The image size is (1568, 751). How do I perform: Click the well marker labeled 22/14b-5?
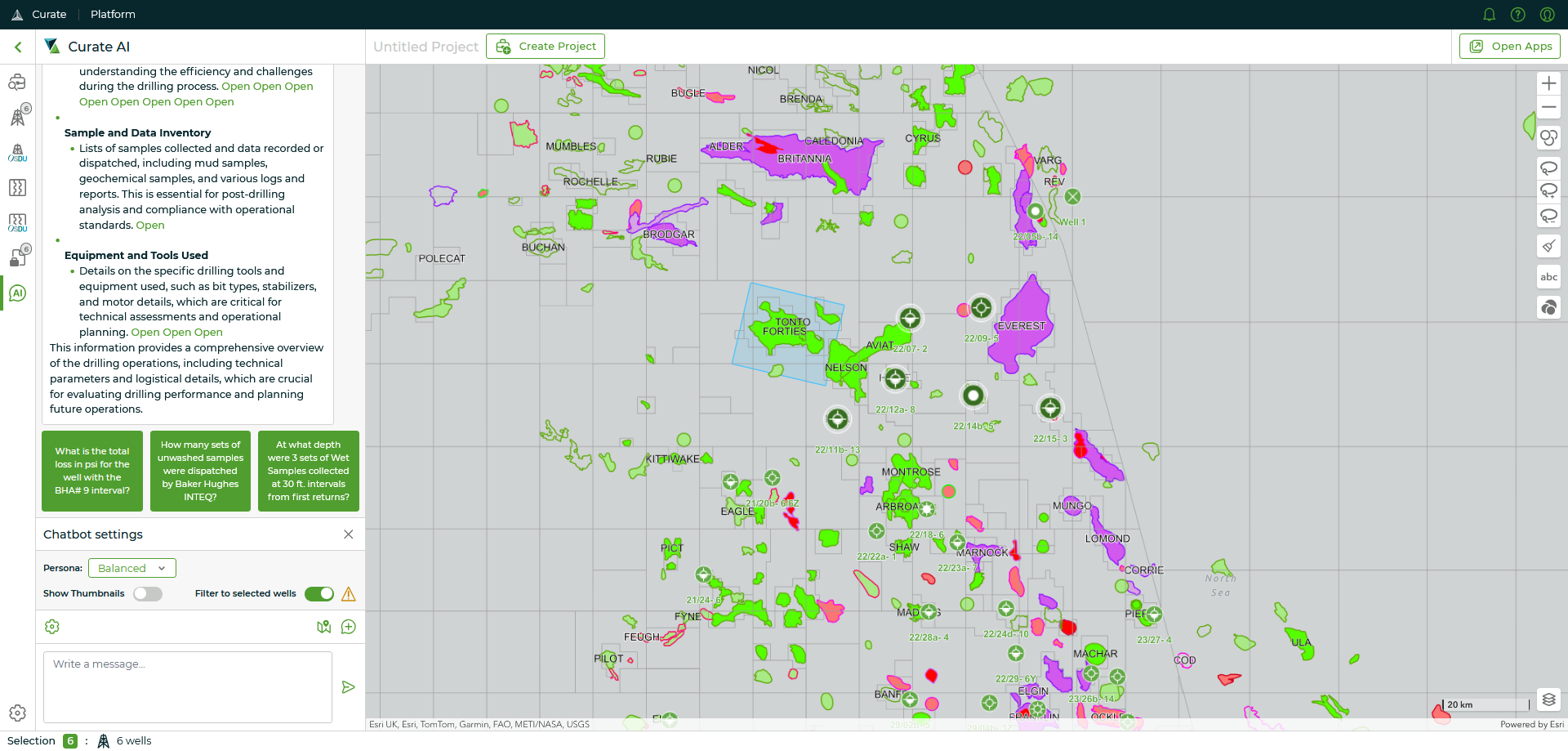(x=973, y=396)
